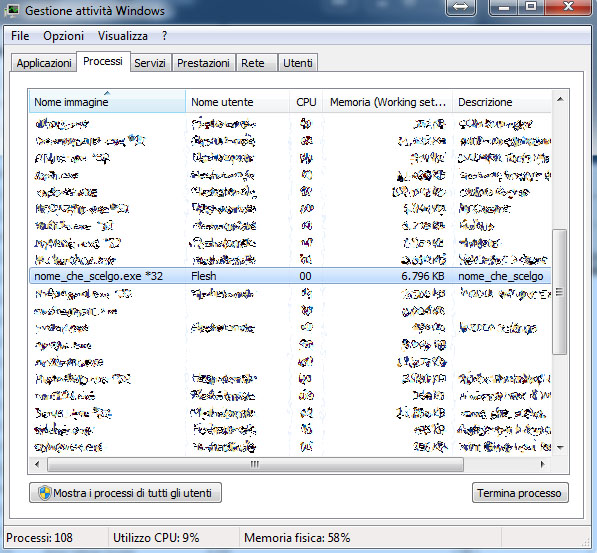Open the Utenti tab
The width and height of the screenshot is (597, 553).
click(x=298, y=63)
